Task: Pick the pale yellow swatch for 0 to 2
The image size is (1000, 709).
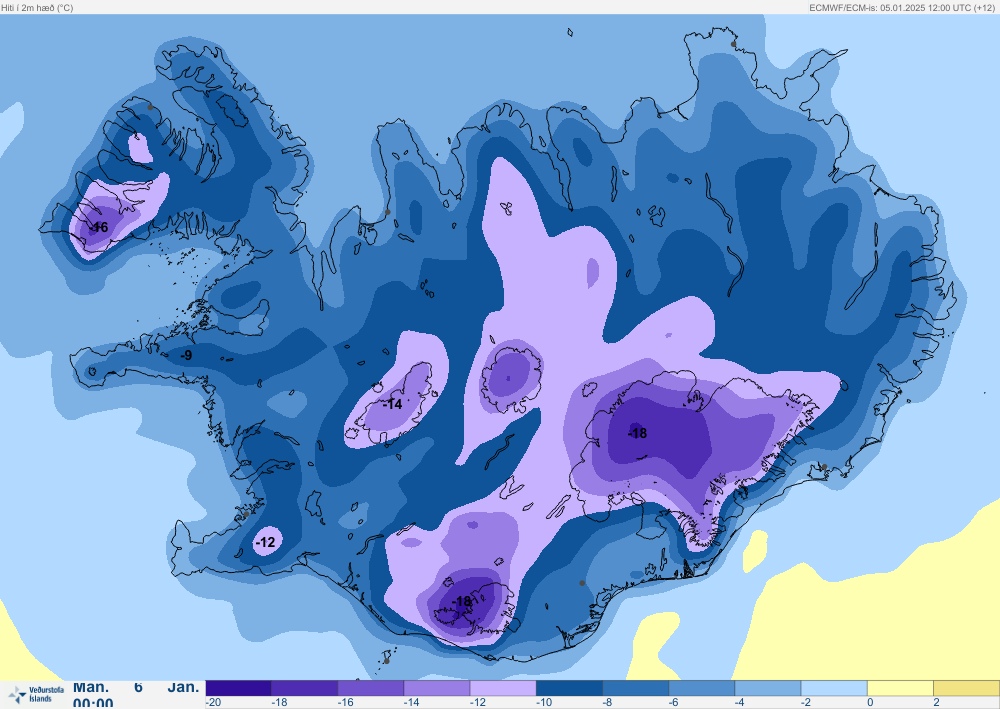Action: [901, 688]
